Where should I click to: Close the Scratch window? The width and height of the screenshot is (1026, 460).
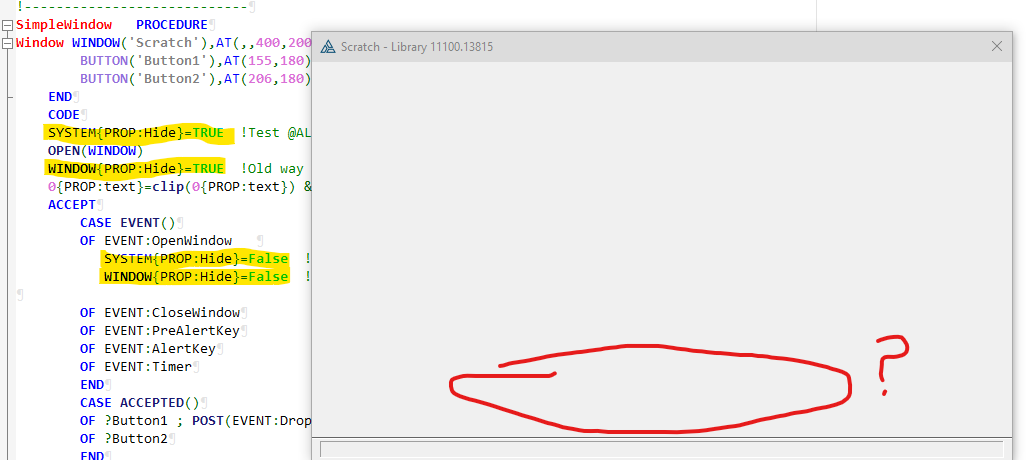click(996, 46)
